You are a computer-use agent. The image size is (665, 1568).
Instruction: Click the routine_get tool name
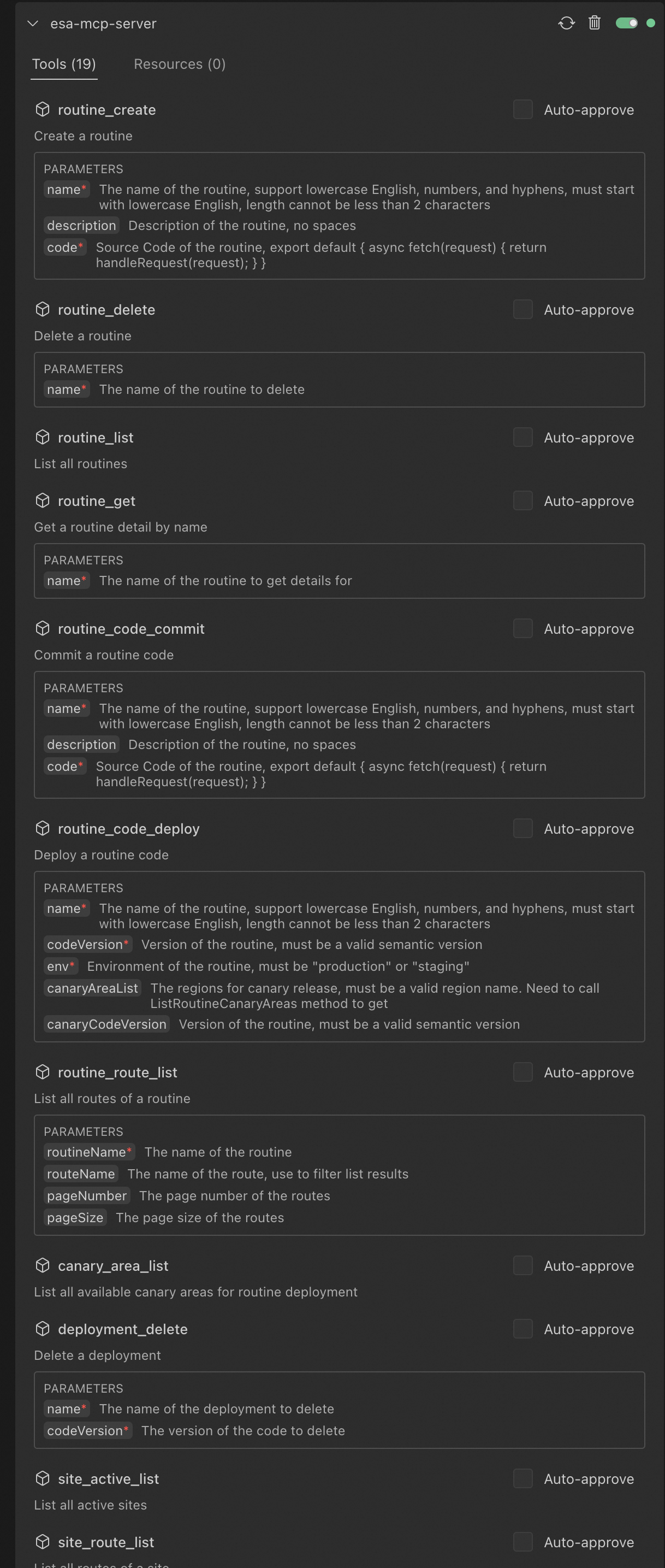tap(96, 501)
